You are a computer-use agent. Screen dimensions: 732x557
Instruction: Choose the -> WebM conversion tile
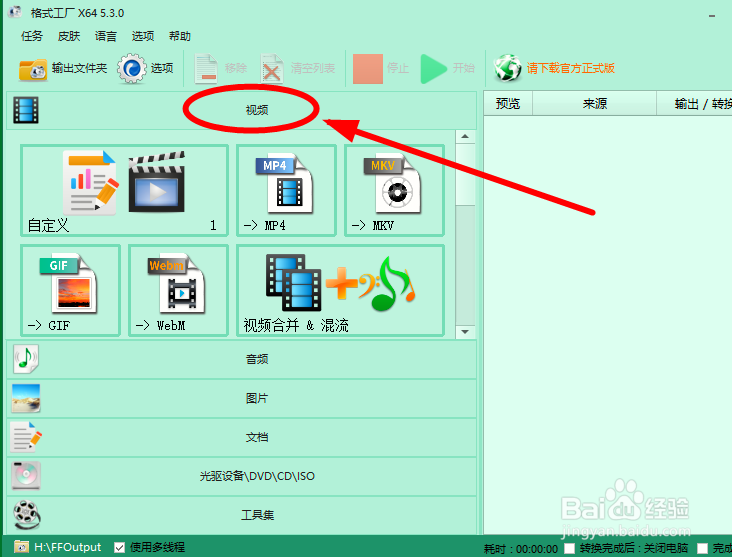tap(178, 290)
